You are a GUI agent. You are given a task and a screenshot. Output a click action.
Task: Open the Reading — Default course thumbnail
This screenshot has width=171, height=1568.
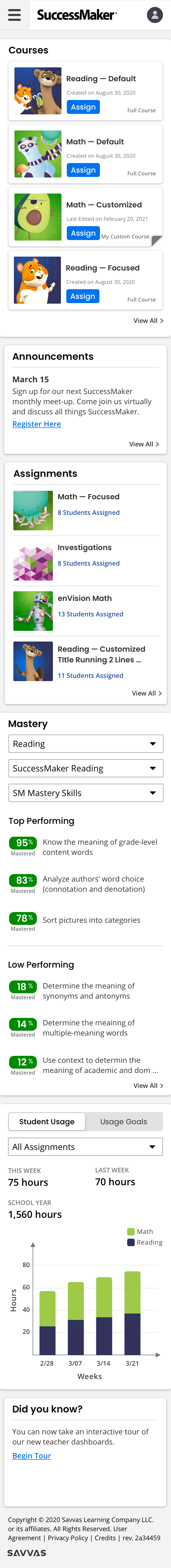pos(38,91)
